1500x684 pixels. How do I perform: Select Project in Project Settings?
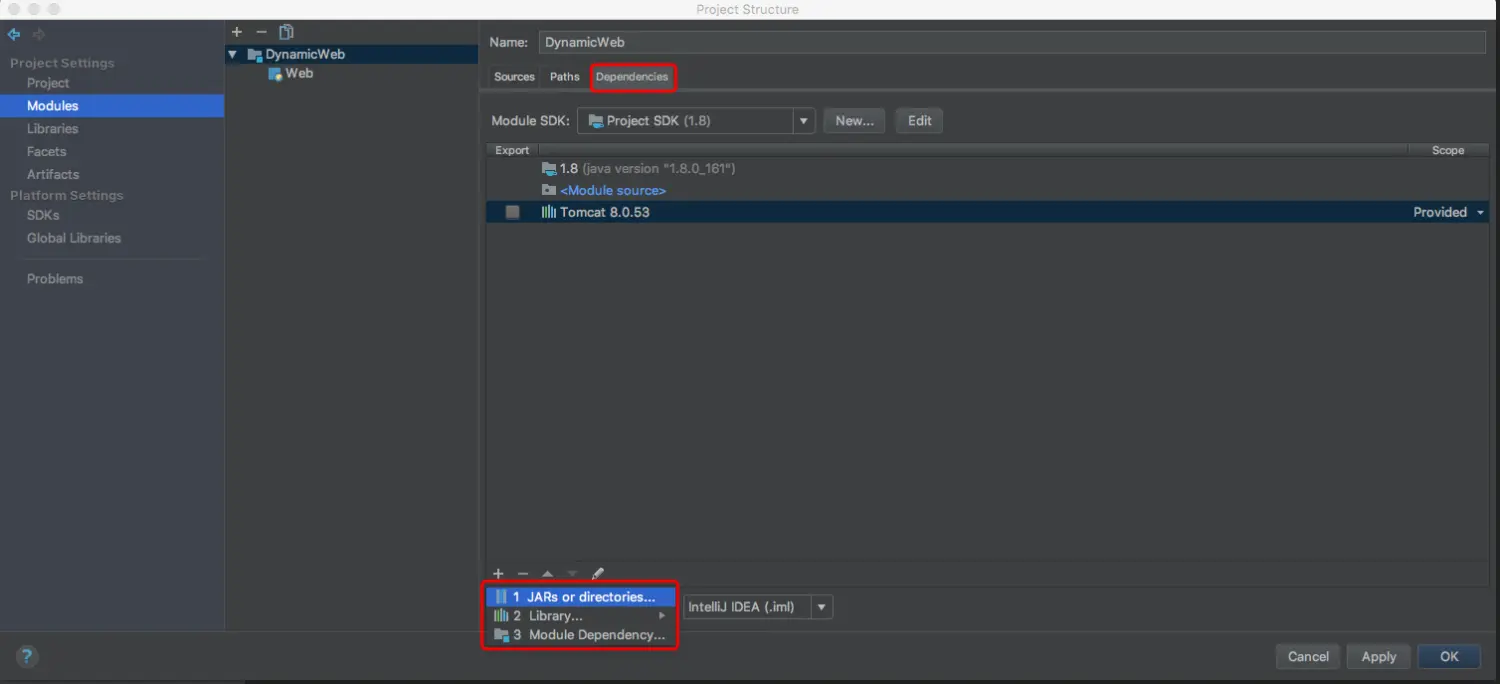pyautogui.click(x=48, y=83)
